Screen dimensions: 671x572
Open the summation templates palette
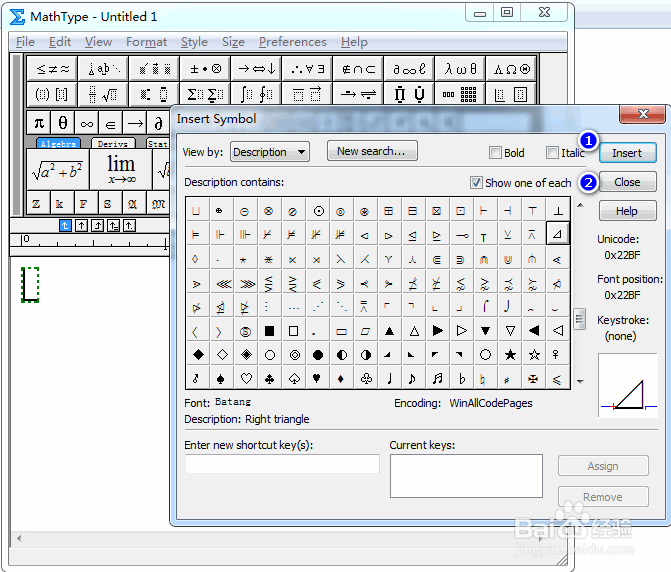pyautogui.click(x=205, y=94)
